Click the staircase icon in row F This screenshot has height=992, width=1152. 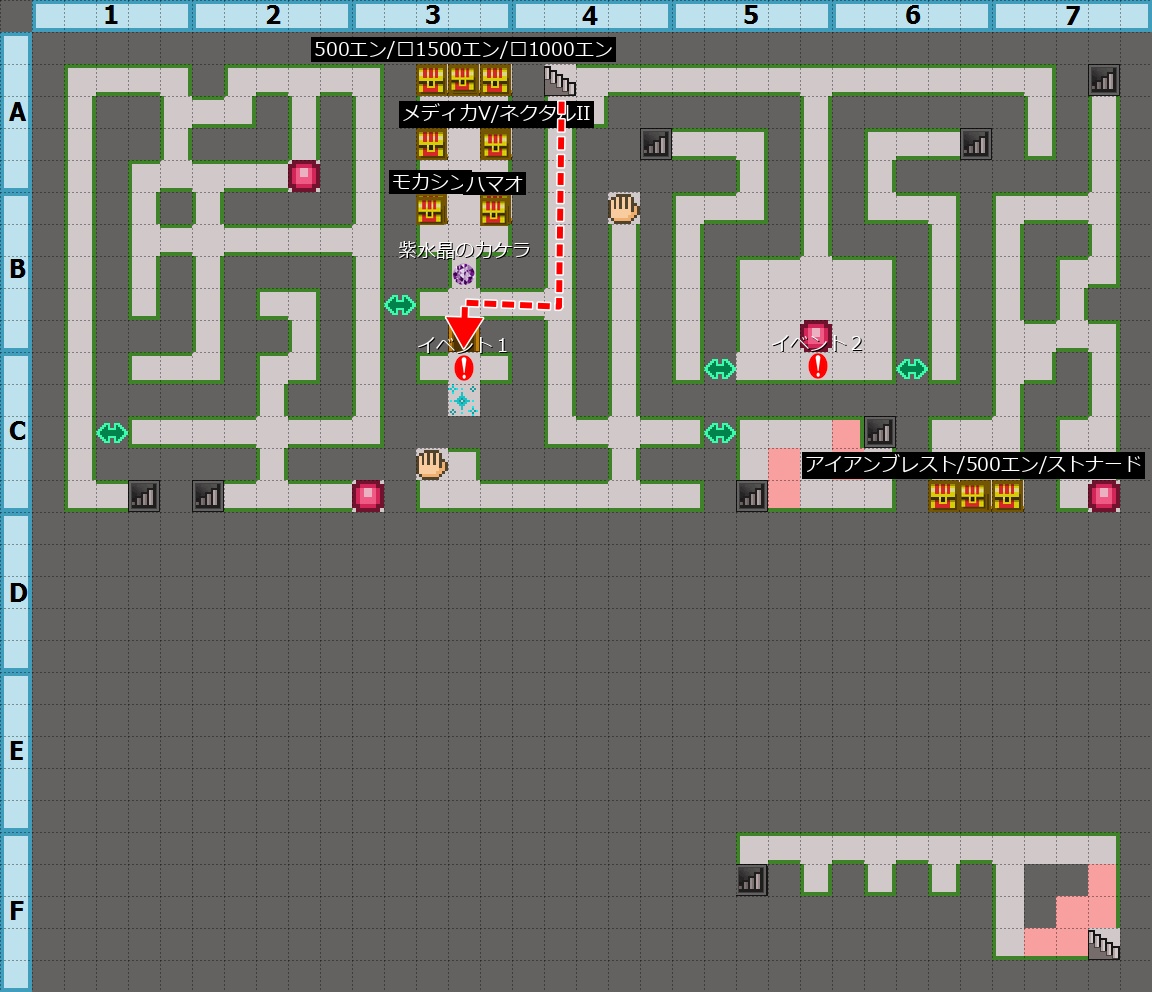(1103, 944)
